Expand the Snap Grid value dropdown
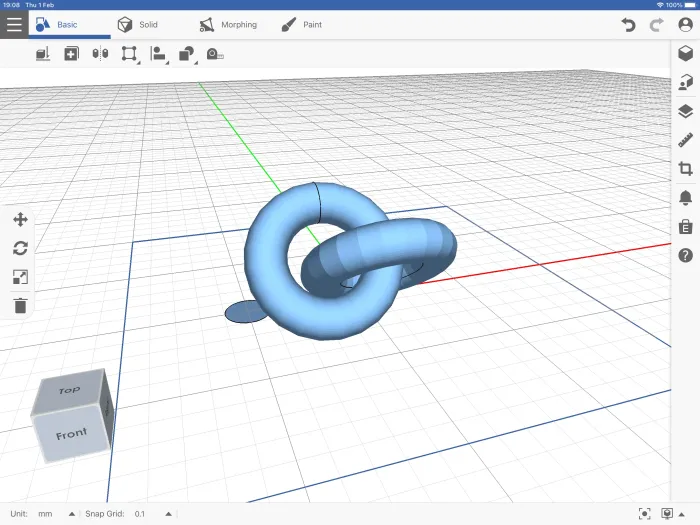700x525 pixels. (x=168, y=514)
